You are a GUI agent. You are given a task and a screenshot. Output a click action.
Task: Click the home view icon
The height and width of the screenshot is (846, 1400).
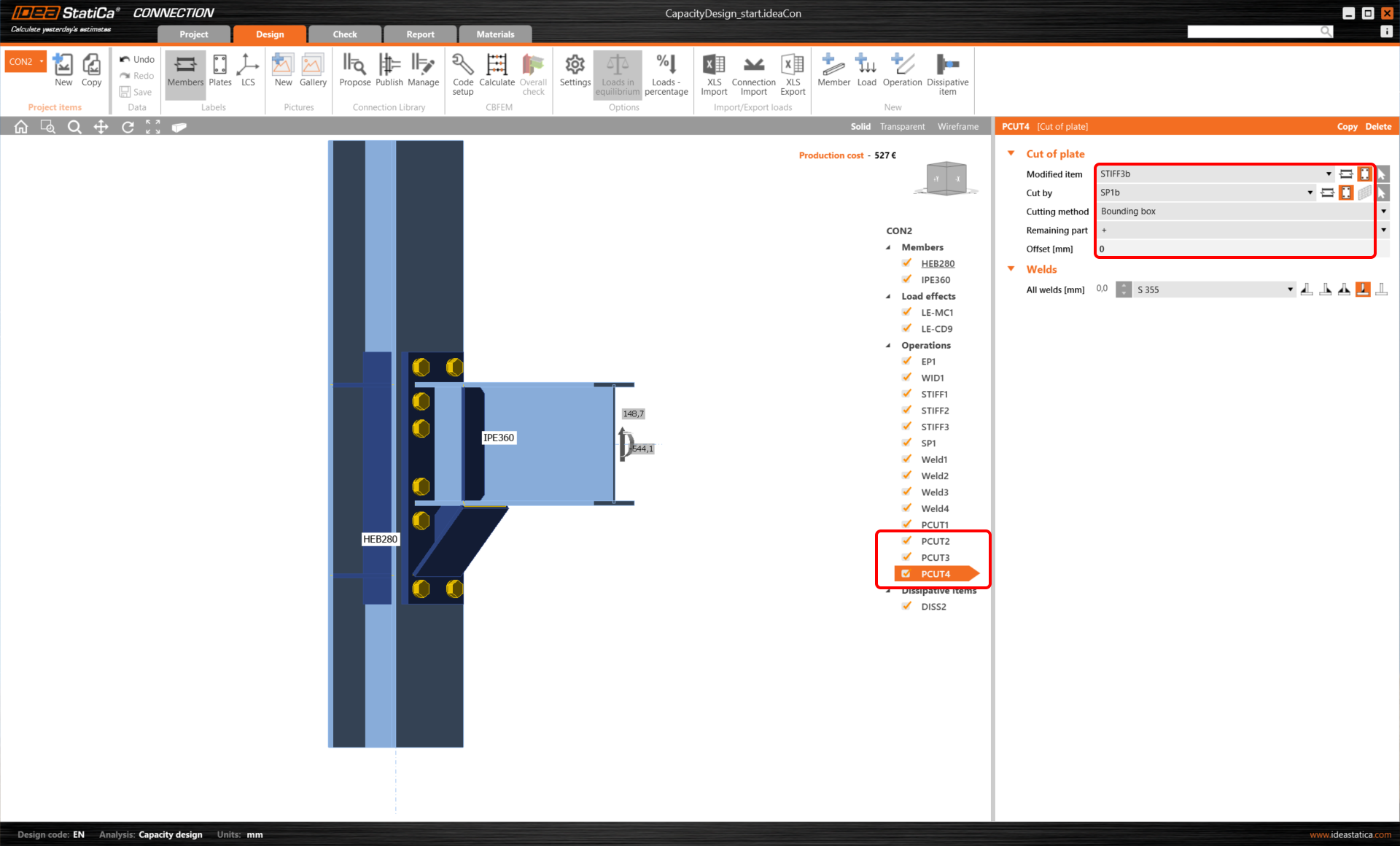[21, 127]
